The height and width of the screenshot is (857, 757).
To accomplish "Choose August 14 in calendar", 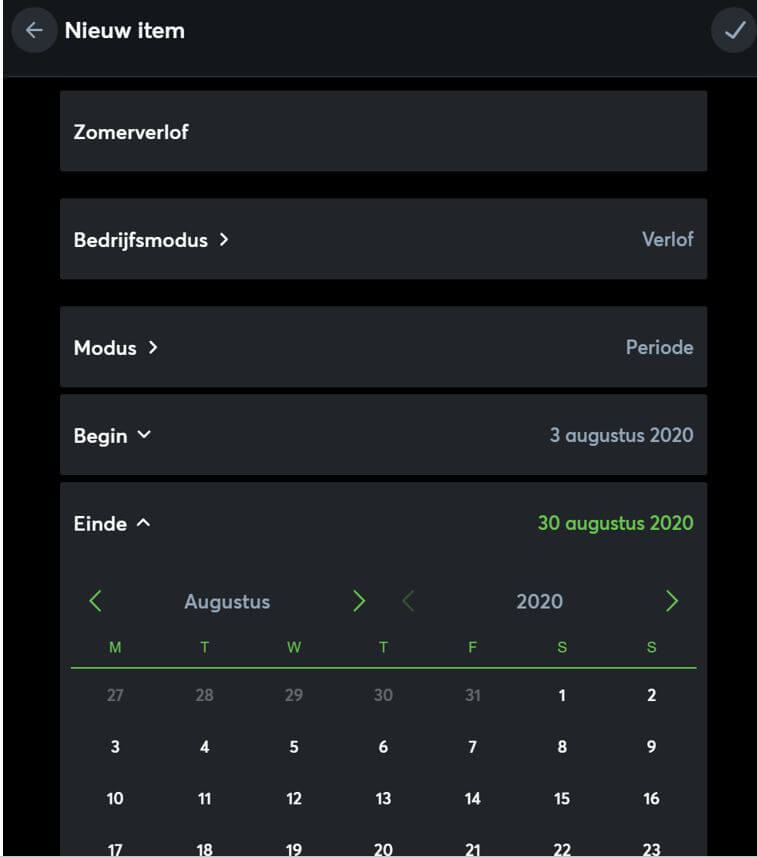I will pyautogui.click(x=473, y=799).
